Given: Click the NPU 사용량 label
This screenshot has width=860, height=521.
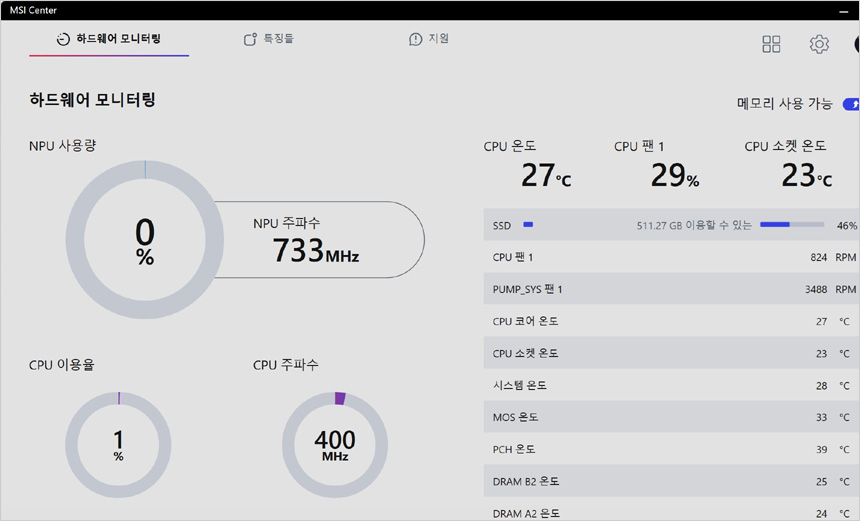Looking at the screenshot, I should [63, 146].
